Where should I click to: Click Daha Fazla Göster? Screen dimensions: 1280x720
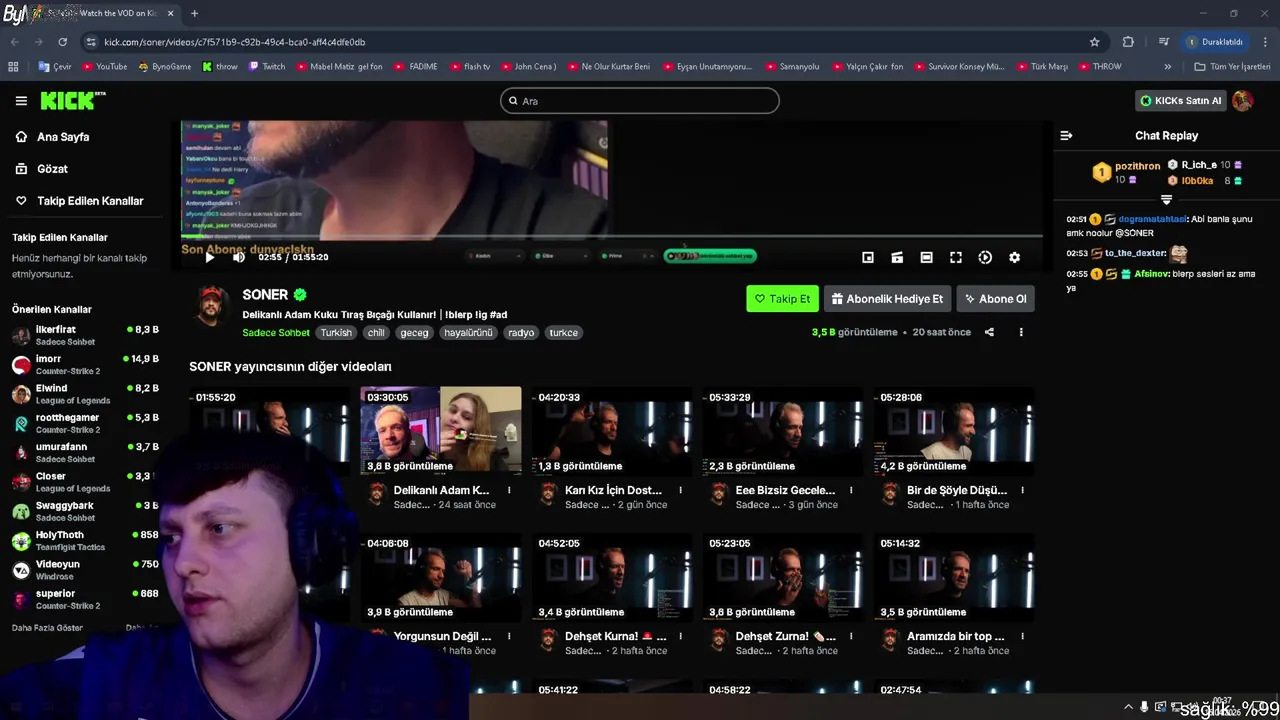point(47,628)
